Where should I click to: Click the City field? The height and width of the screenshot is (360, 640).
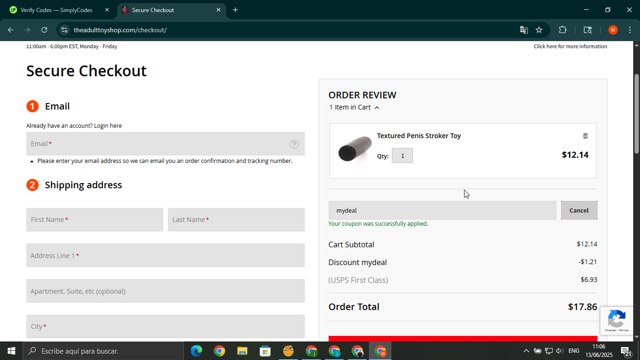(165, 326)
